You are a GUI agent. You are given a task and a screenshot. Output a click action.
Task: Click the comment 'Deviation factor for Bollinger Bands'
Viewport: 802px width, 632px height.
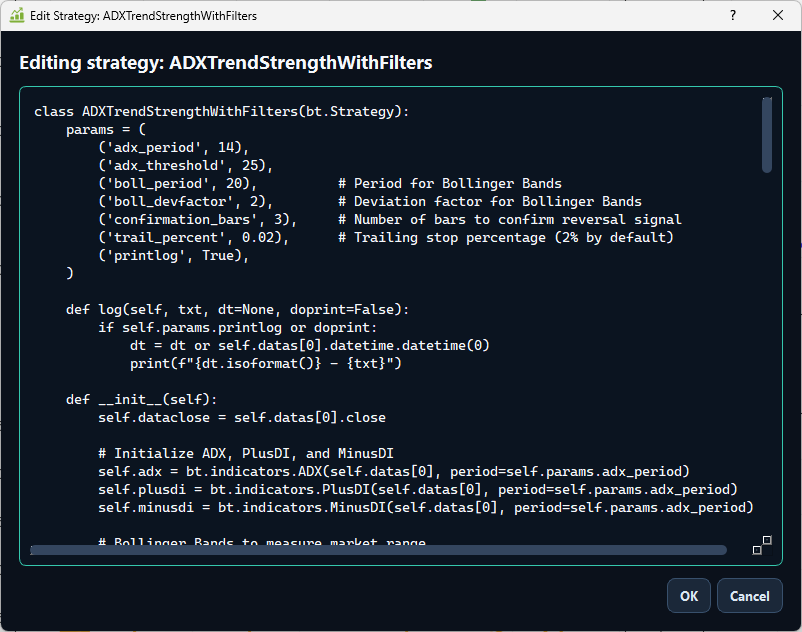coord(490,201)
